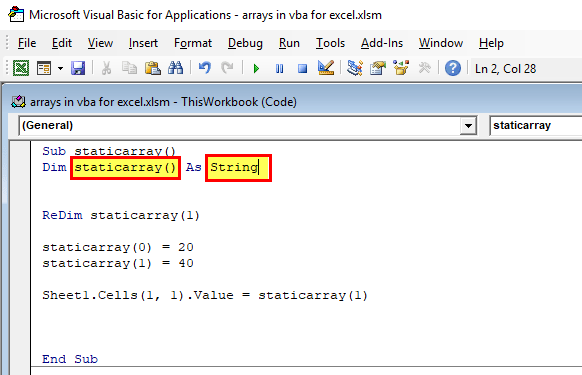Click the Insert UserForm toolbar icon

[44, 68]
